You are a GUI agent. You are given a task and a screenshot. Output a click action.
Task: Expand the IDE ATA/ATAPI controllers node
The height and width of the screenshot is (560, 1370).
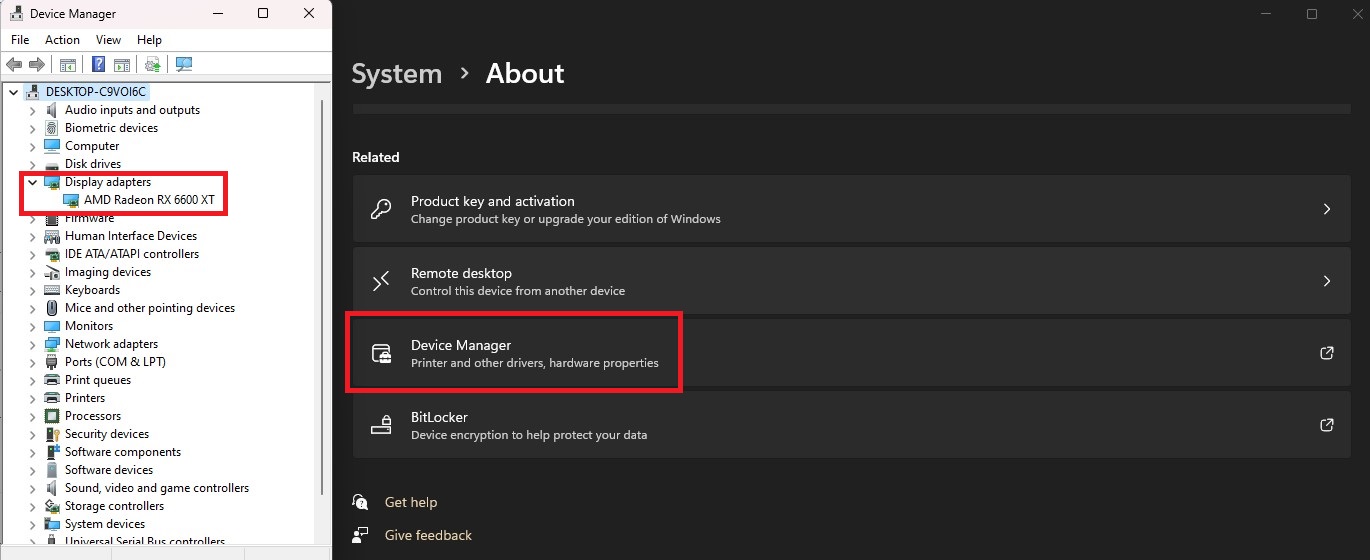tap(32, 254)
